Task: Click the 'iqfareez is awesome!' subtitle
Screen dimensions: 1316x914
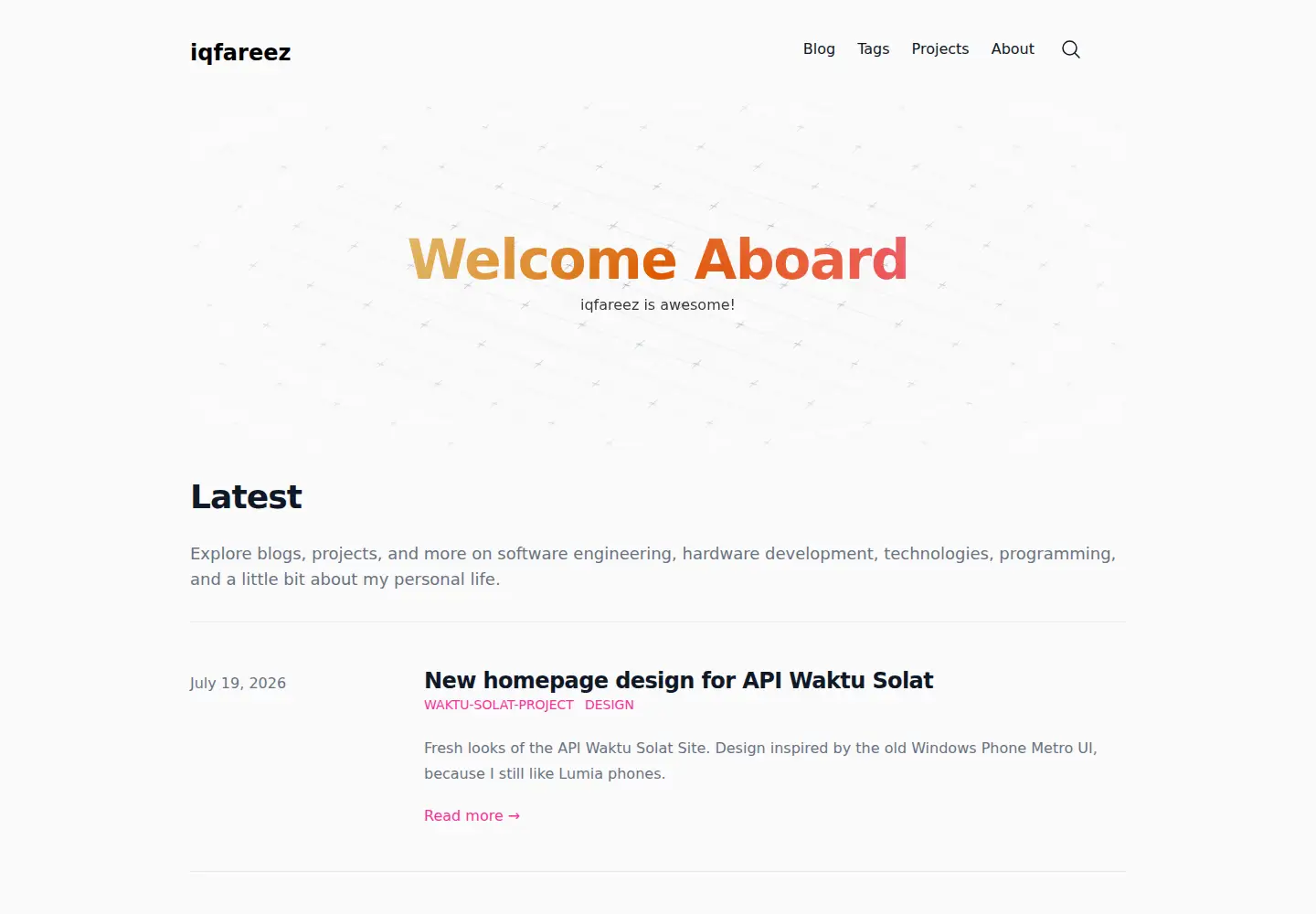Action: (657, 305)
